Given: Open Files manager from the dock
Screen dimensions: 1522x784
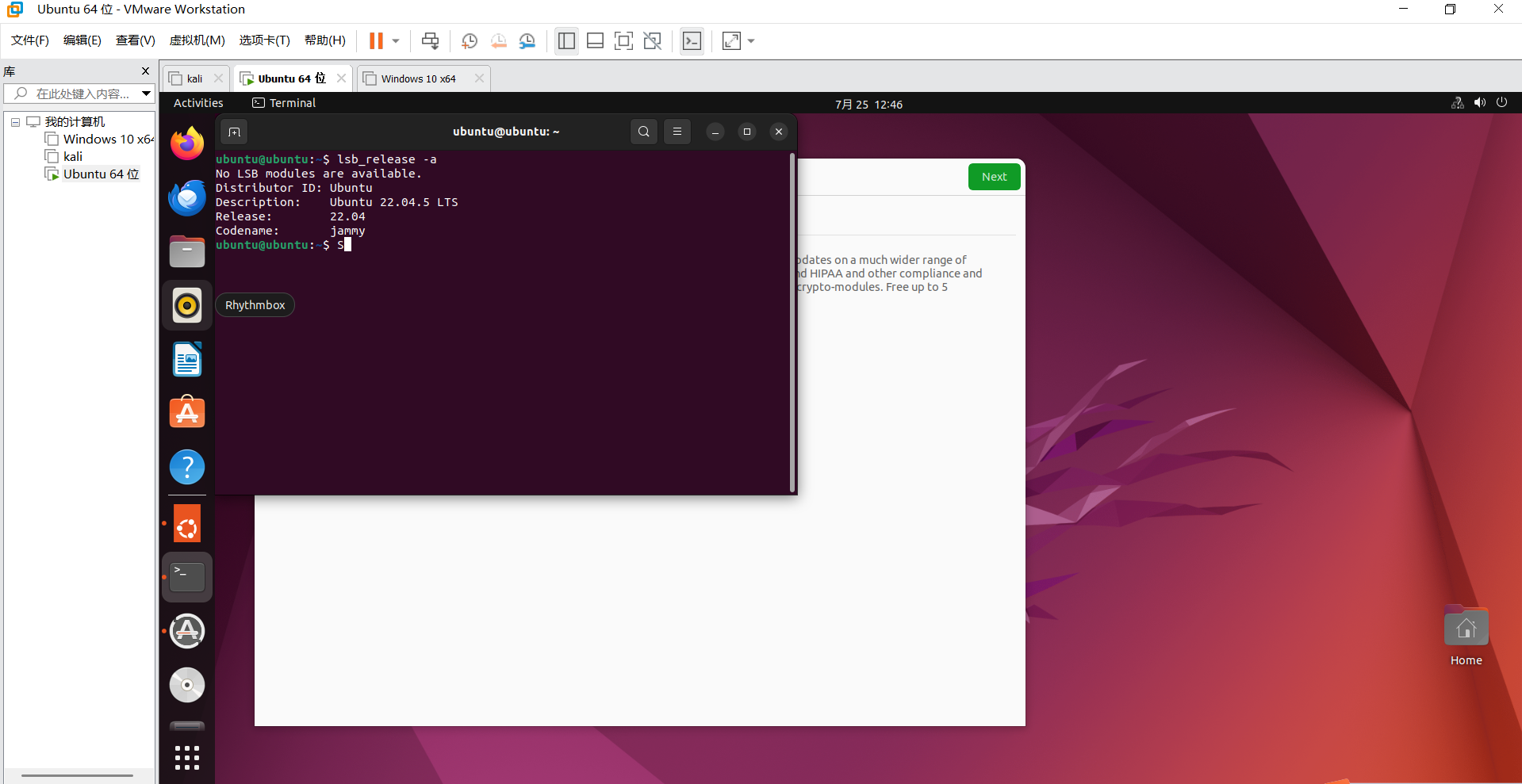Looking at the screenshot, I should (187, 251).
